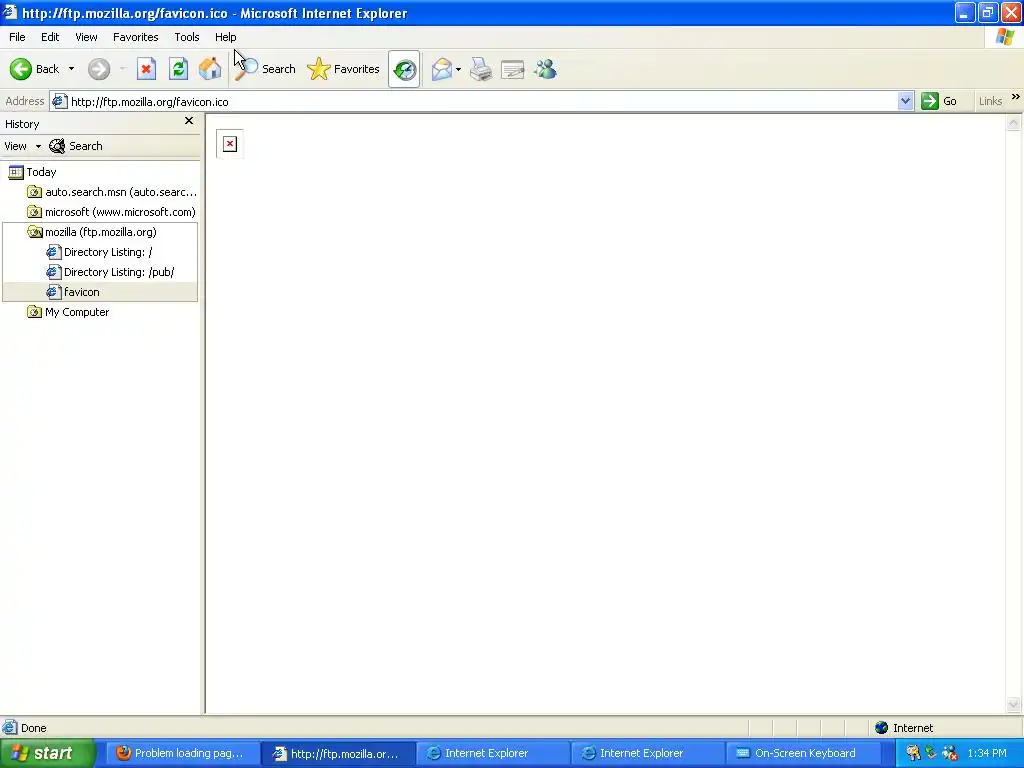The width and height of the screenshot is (1024, 768).
Task: Open the History pane View dropdown
Action: tap(22, 146)
